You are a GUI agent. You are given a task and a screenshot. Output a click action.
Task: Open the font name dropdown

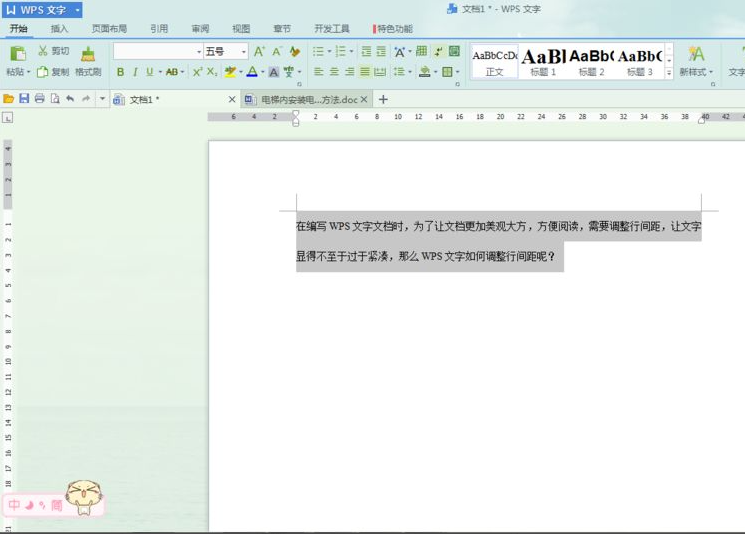point(199,51)
